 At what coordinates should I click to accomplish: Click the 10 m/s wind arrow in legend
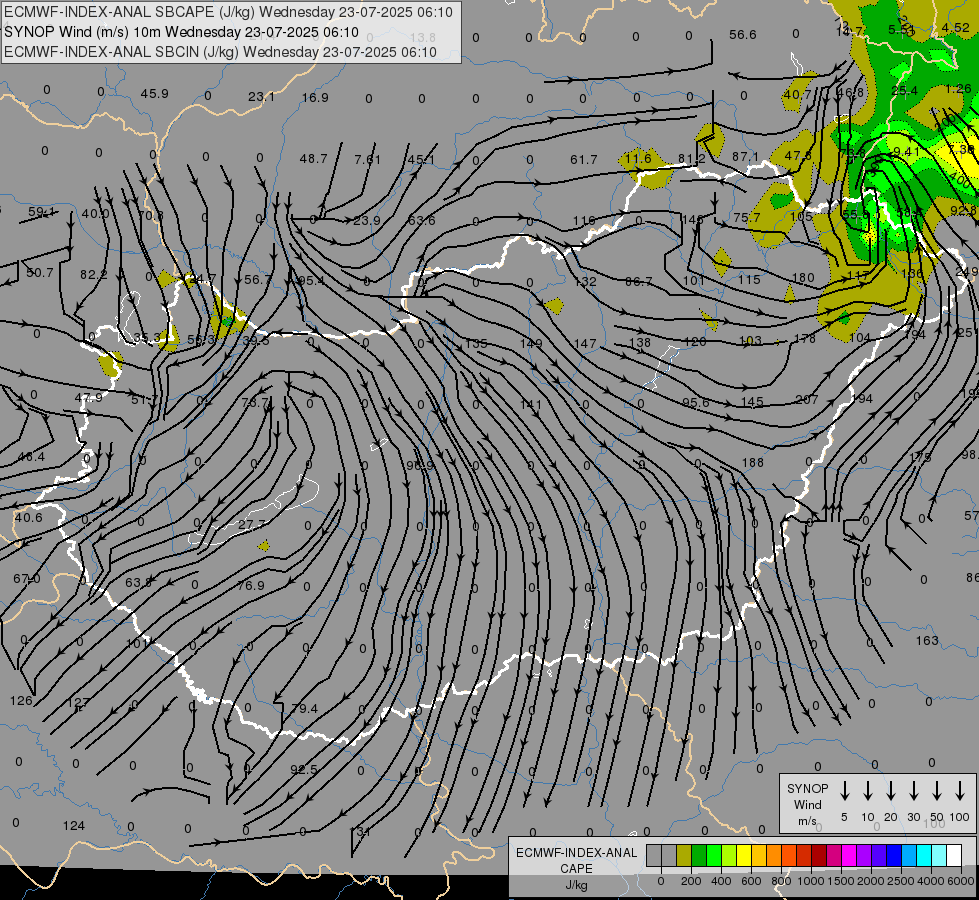[x=867, y=791]
